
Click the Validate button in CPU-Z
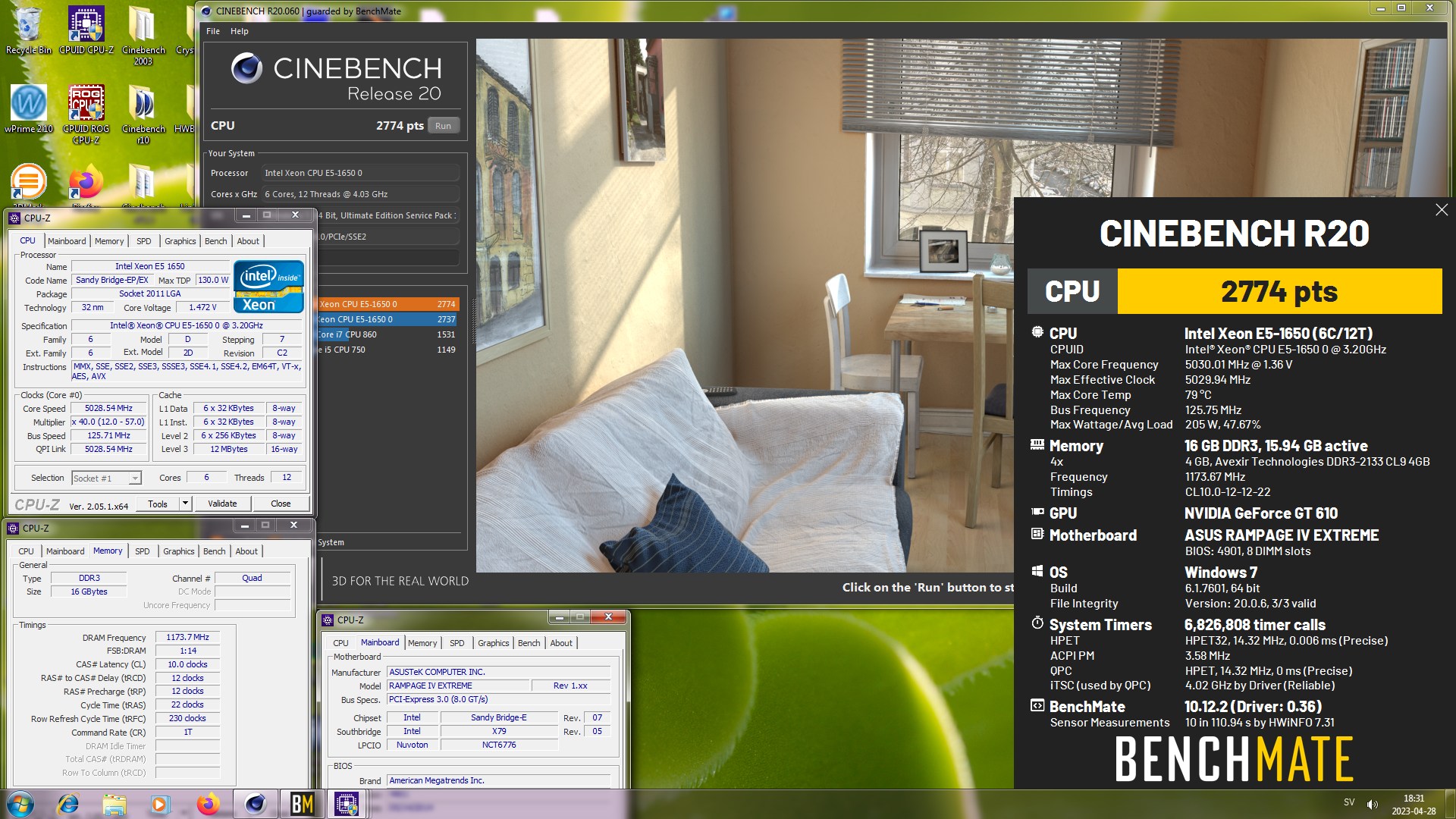(x=222, y=504)
